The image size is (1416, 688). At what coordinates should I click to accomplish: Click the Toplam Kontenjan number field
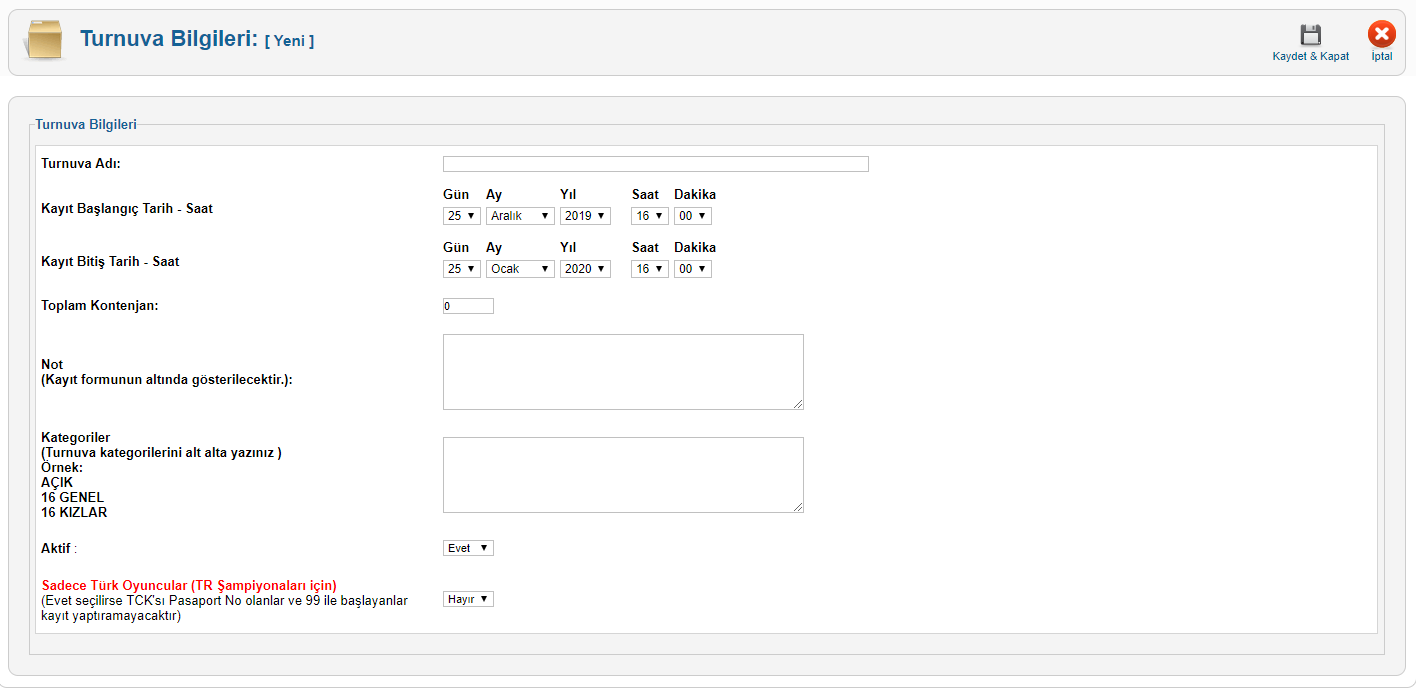pos(468,306)
